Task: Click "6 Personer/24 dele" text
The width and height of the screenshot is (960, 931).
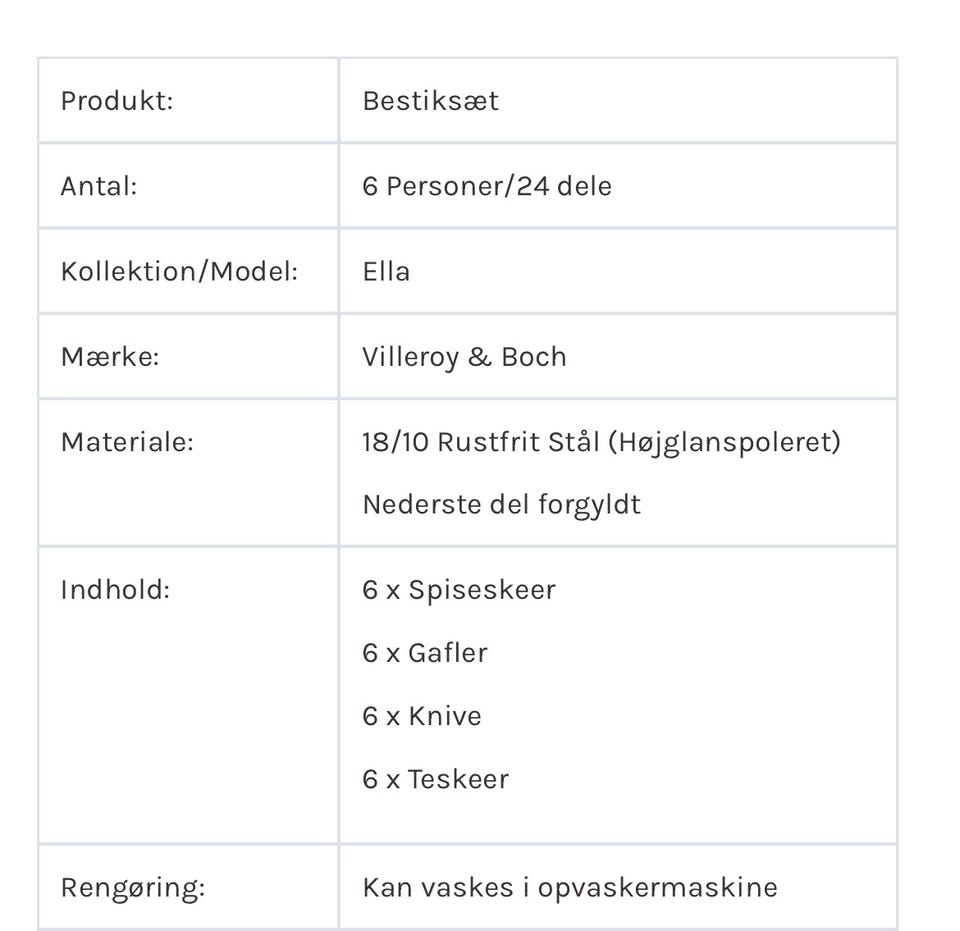Action: [486, 186]
